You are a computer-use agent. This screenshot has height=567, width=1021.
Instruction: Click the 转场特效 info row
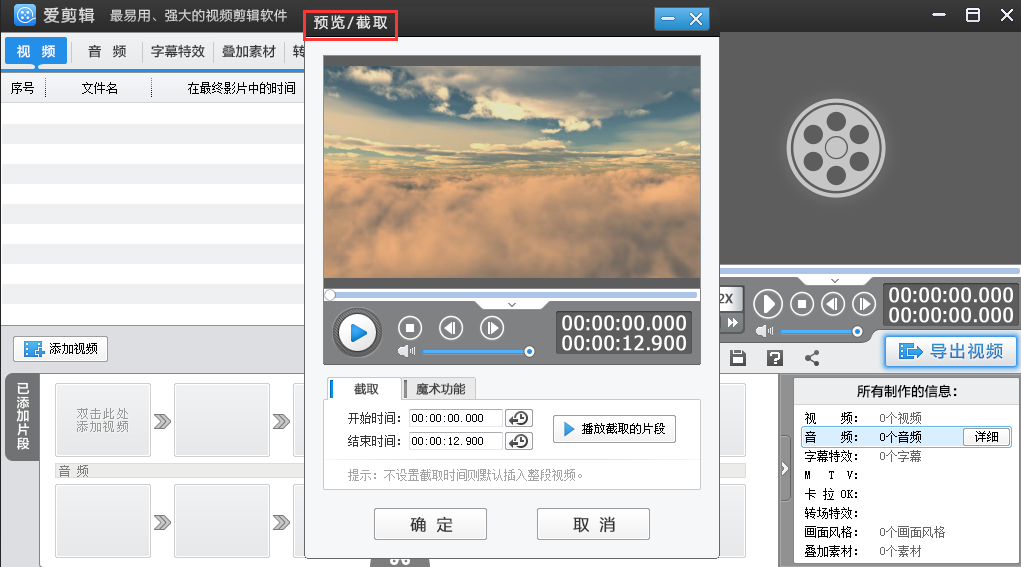click(x=906, y=513)
